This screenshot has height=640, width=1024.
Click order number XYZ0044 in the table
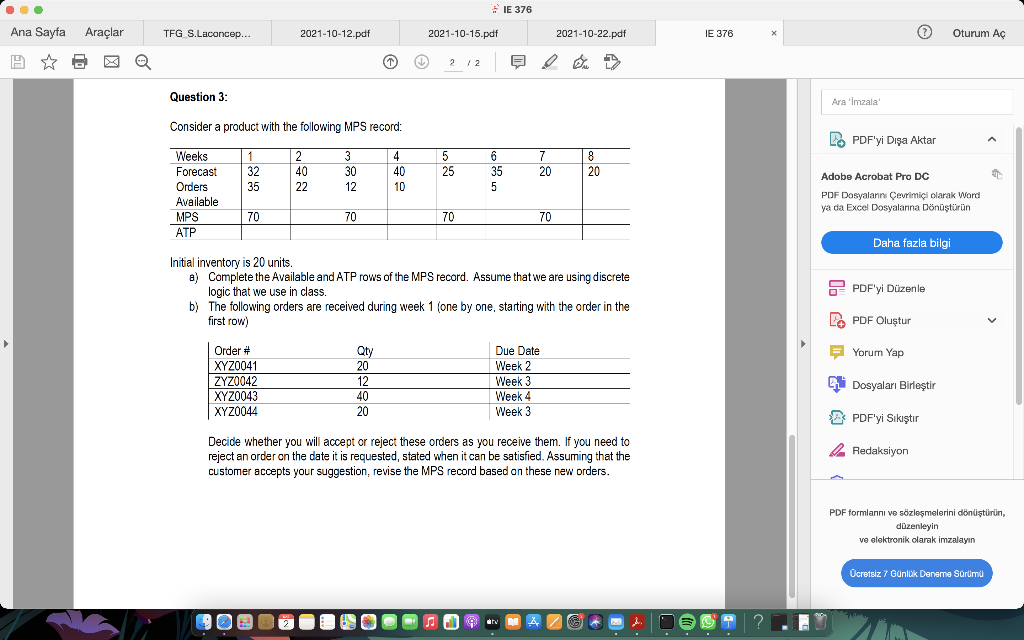[236, 411]
